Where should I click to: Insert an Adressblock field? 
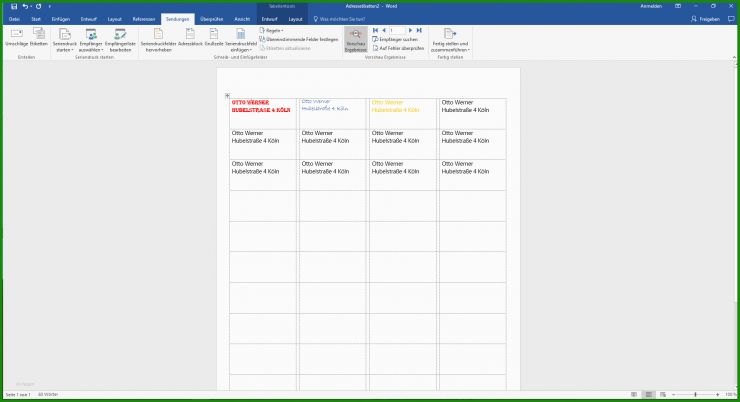point(190,37)
